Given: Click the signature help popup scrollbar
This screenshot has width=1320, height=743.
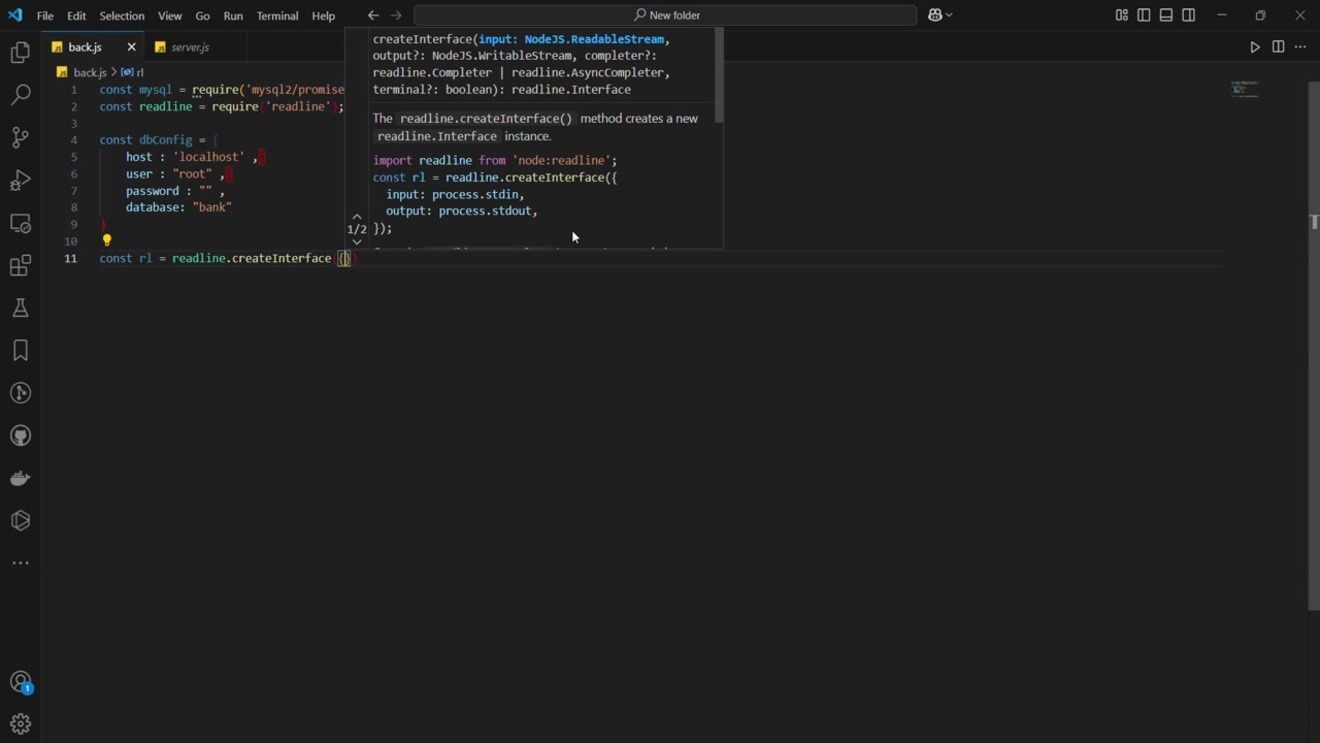Looking at the screenshot, I should pyautogui.click(x=718, y=75).
